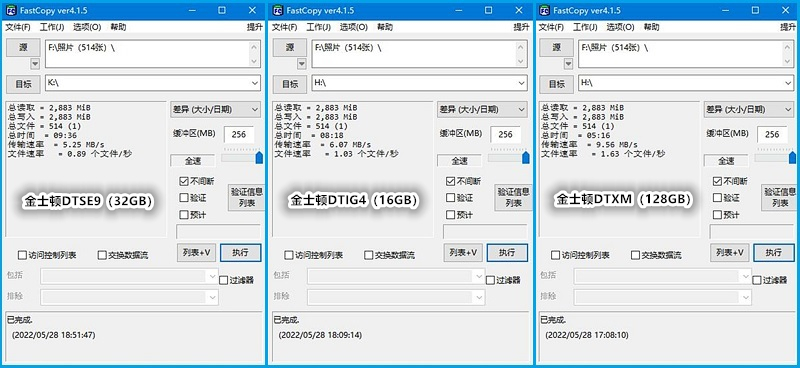Image resolution: width=800 pixels, height=368 pixels.
Task: Check 访问控制列表 in DTSE9 window
Action: coord(22,255)
